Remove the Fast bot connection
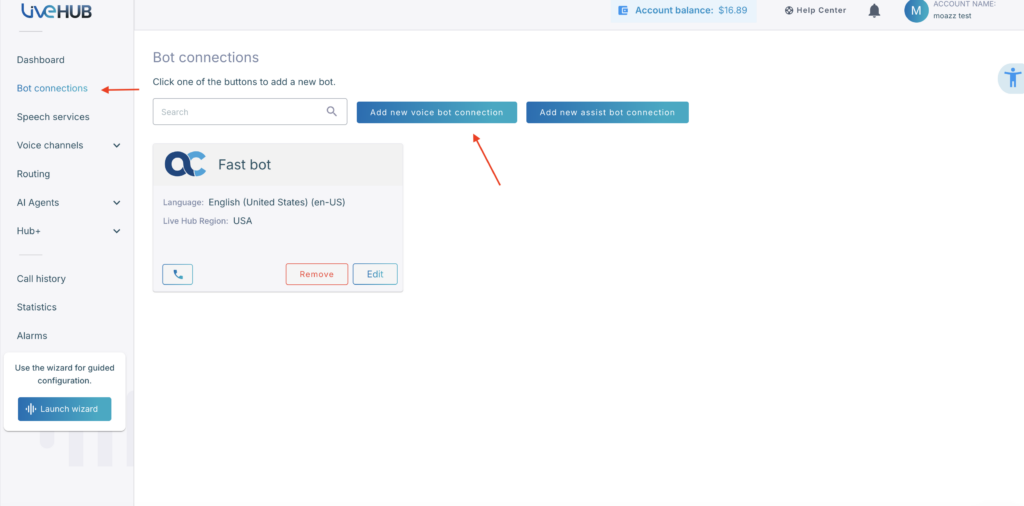Image resolution: width=1024 pixels, height=506 pixels. pyautogui.click(x=316, y=274)
